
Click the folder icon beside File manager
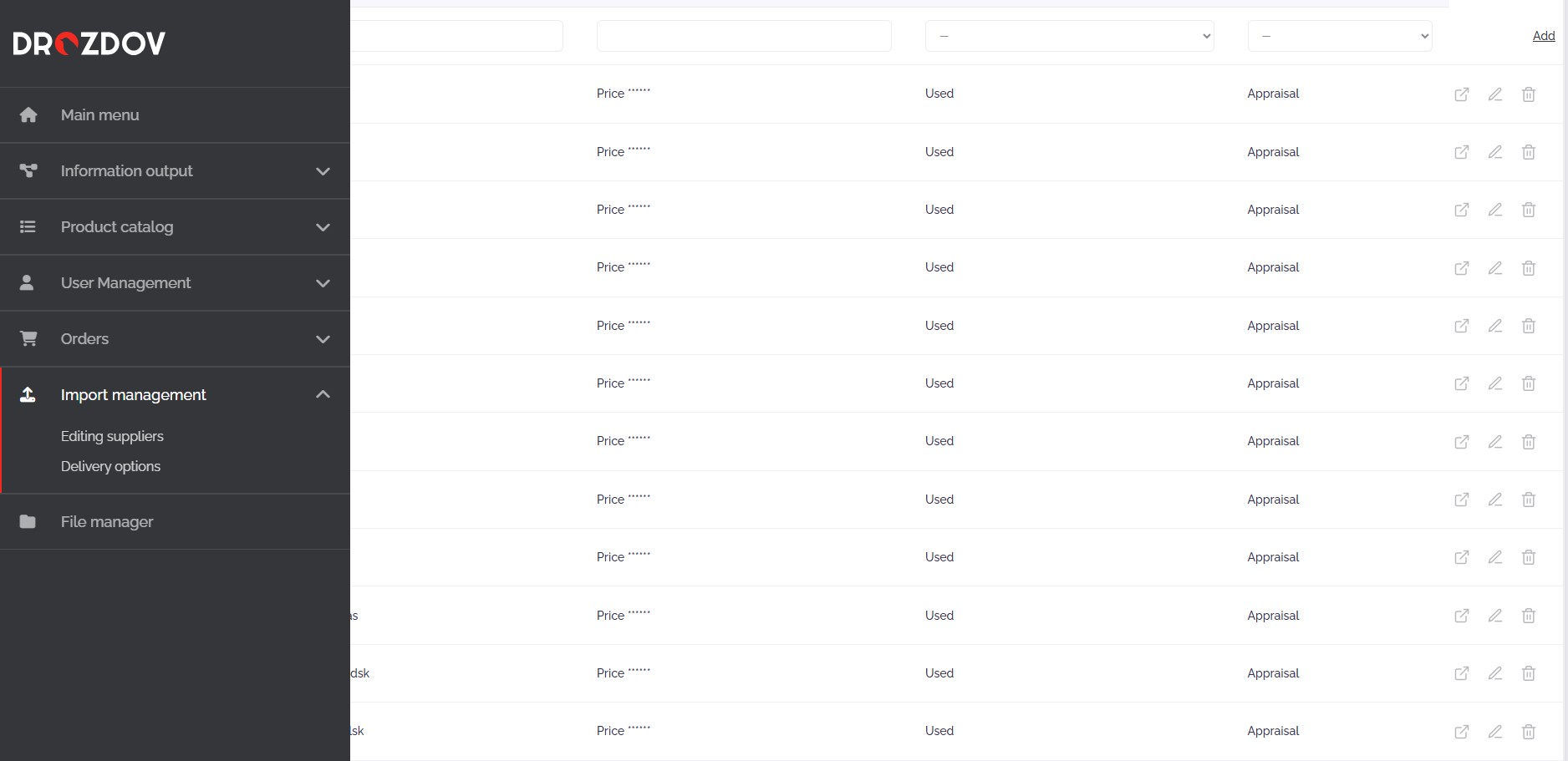pyautogui.click(x=28, y=522)
